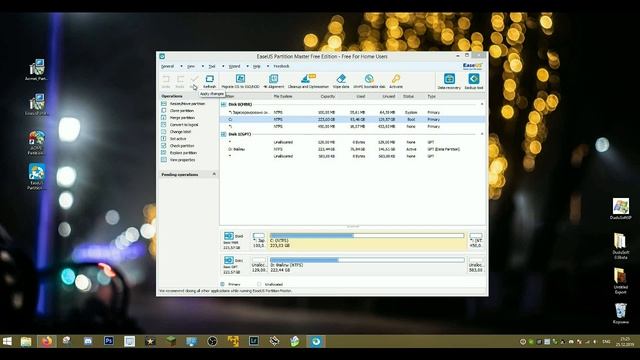
Task: Open the Help menu
Action: pyautogui.click(x=256, y=66)
